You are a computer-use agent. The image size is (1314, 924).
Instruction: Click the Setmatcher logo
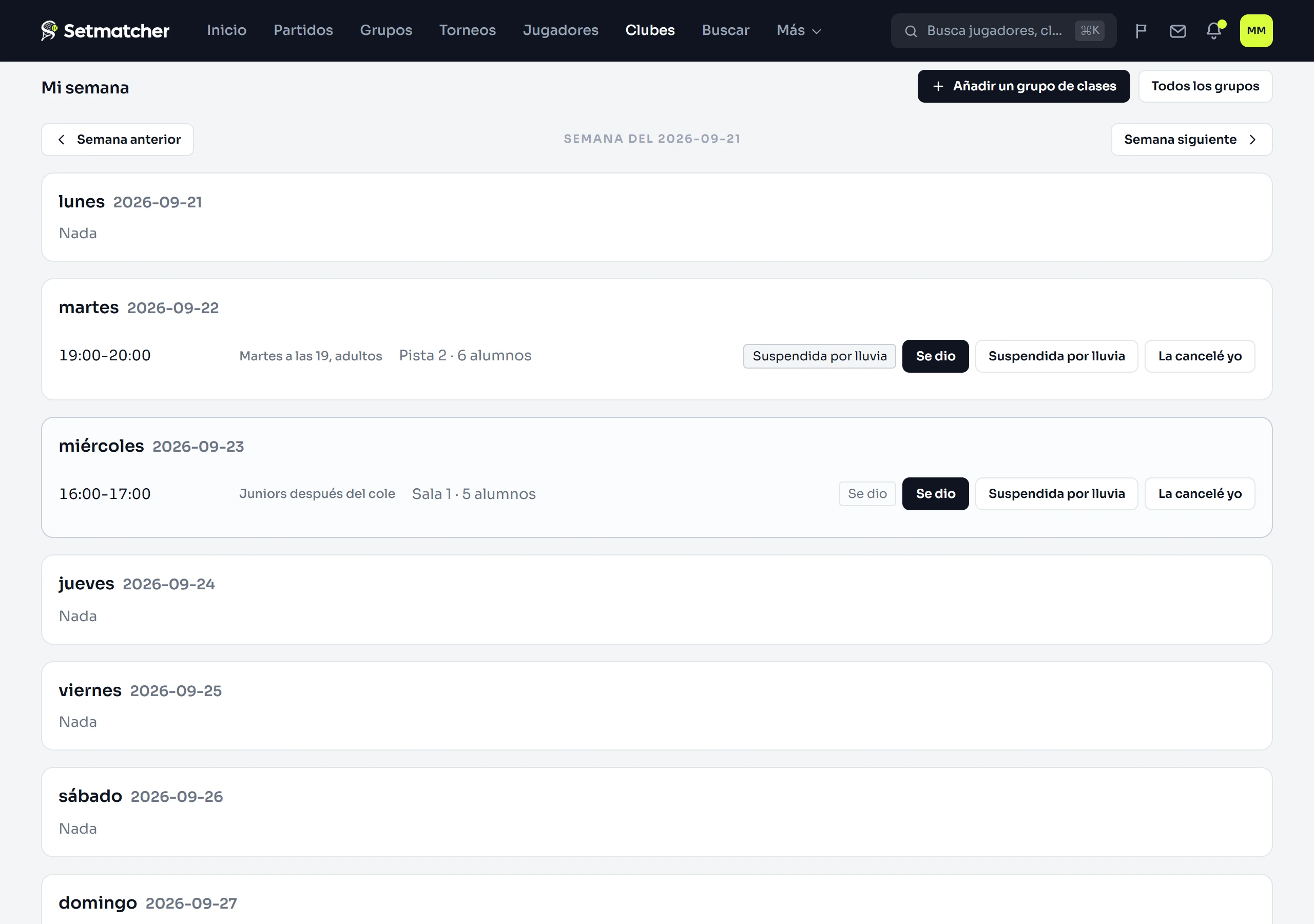(105, 30)
